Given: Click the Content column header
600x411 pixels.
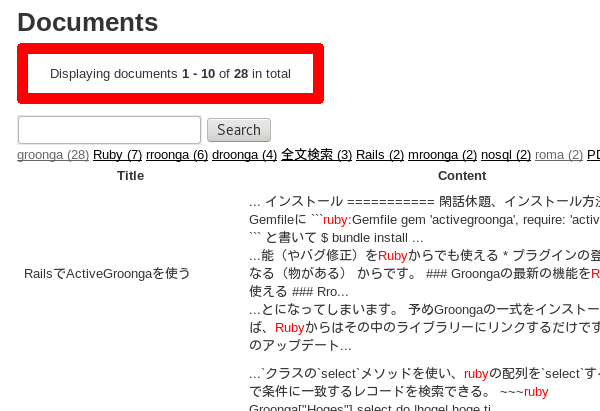Looking at the screenshot, I should [462, 176].
